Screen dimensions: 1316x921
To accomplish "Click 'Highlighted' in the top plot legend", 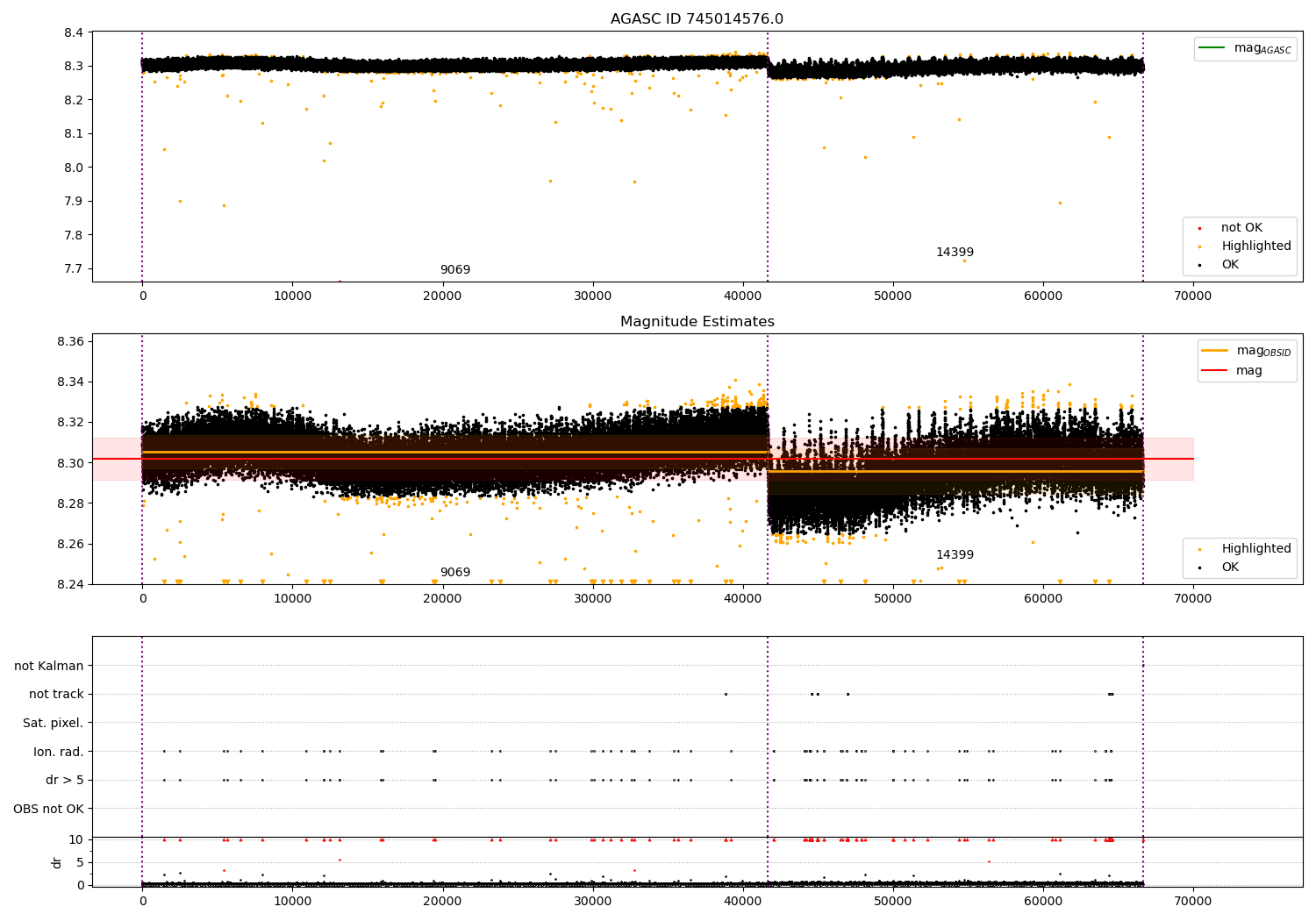I will pos(1246,246).
